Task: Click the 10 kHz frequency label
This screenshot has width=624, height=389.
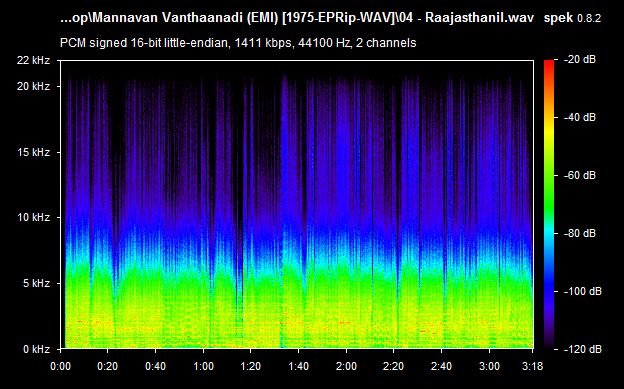Action: click(33, 217)
